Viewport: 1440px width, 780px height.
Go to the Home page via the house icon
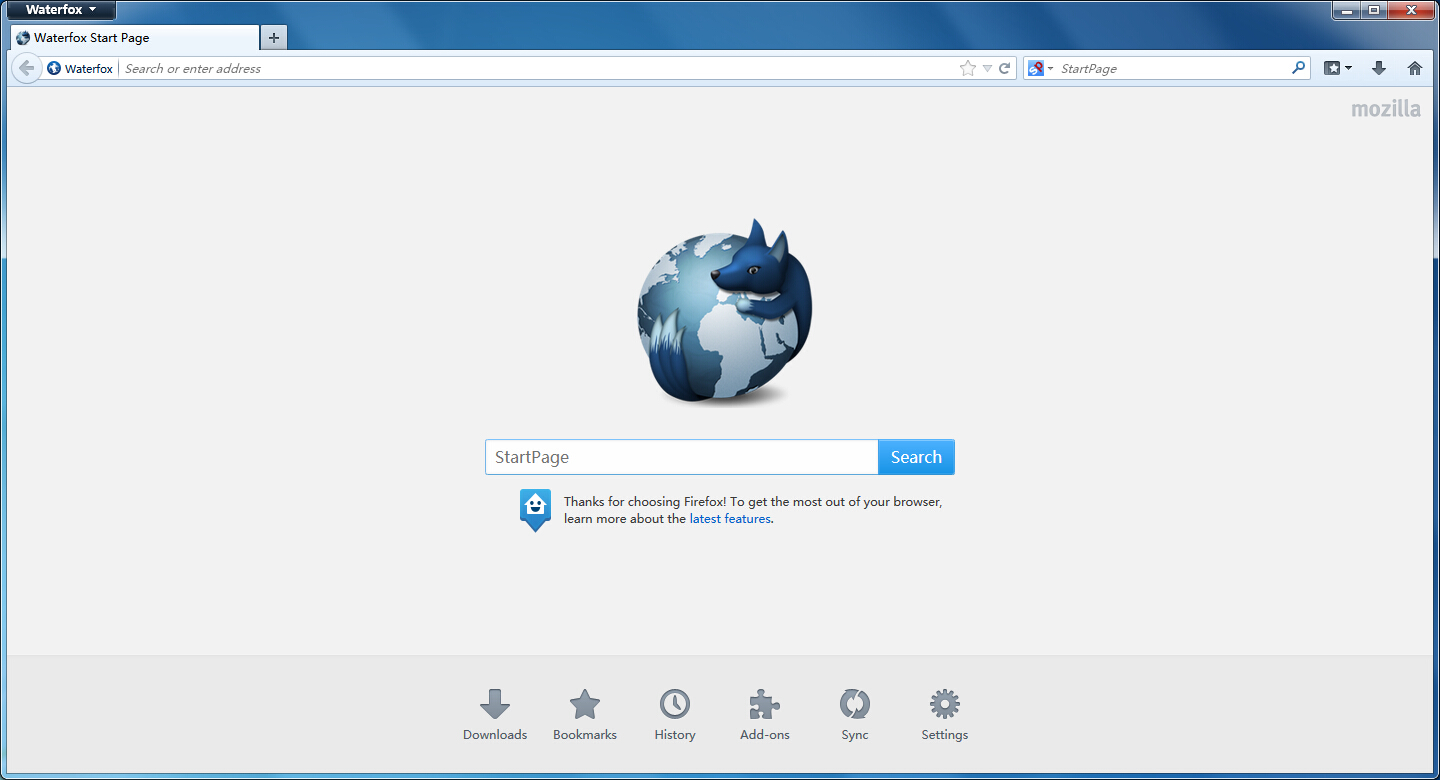(x=1414, y=68)
